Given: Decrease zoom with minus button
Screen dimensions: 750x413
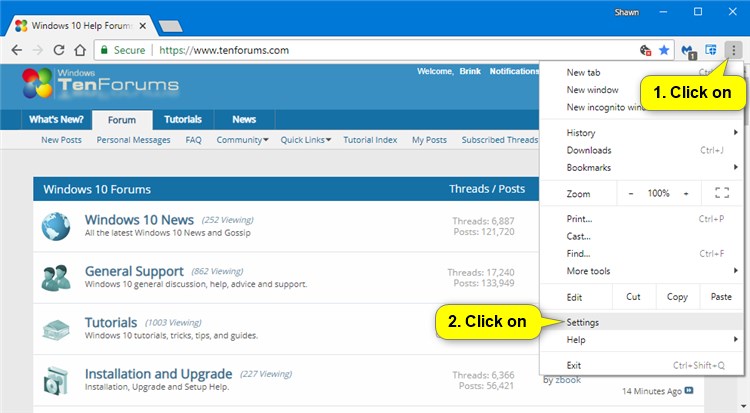Looking at the screenshot, I should [631, 193].
